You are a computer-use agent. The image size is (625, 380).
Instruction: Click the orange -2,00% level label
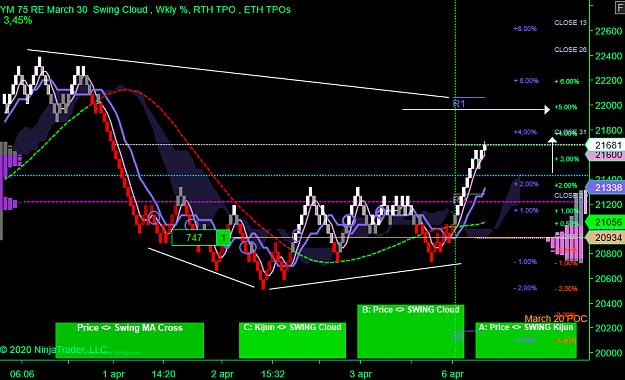(x=566, y=289)
